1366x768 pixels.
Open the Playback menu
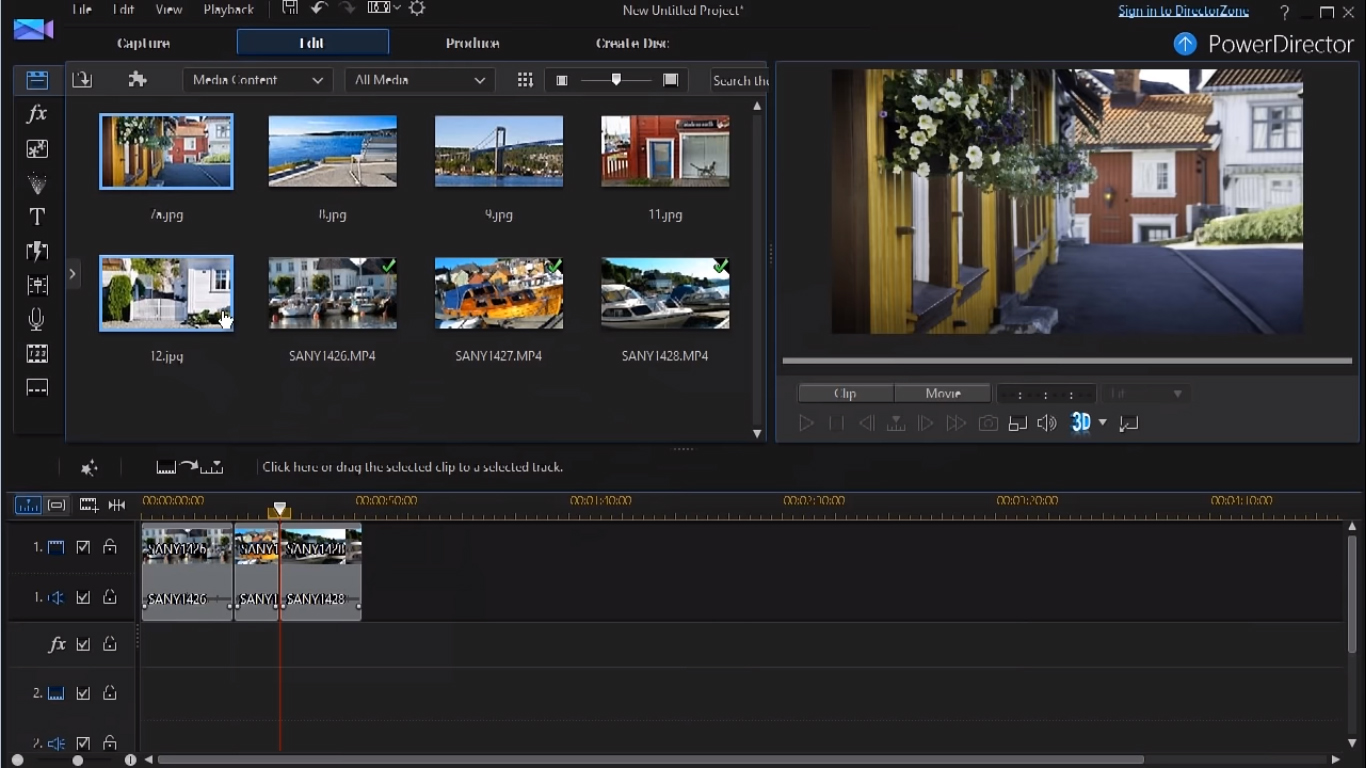coord(229,10)
